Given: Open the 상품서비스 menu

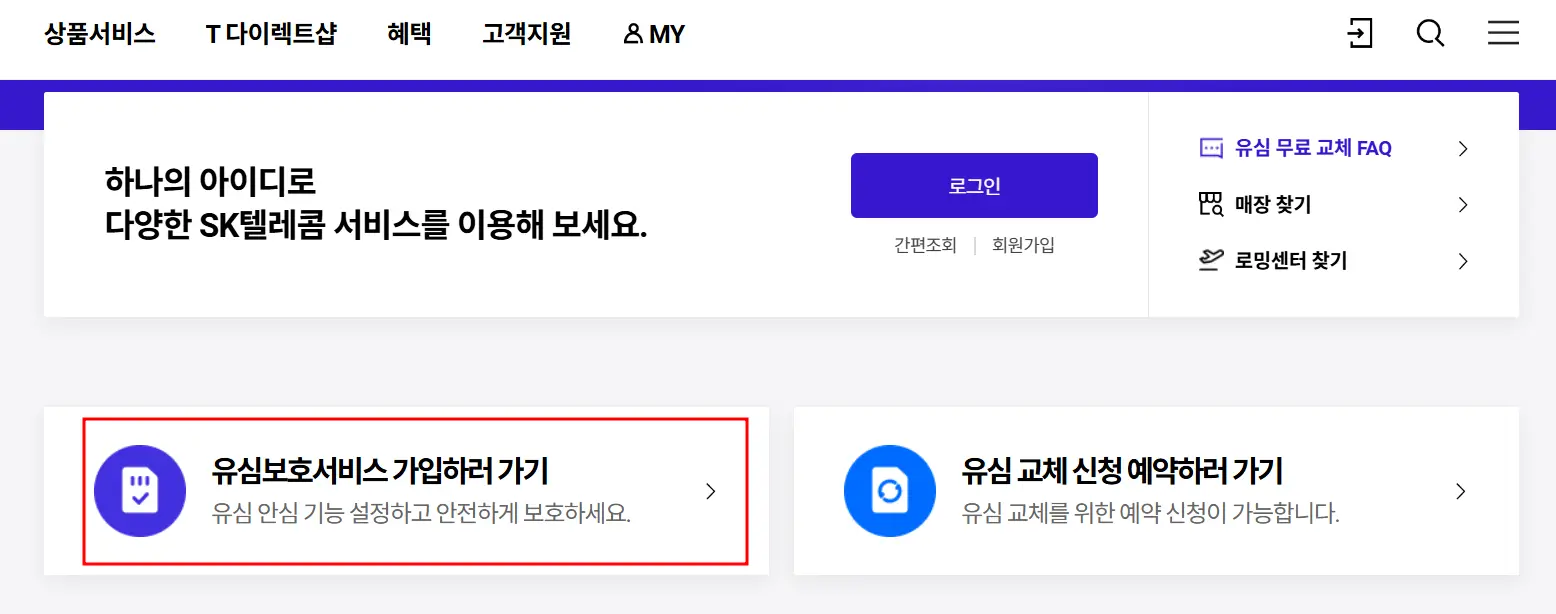Looking at the screenshot, I should [98, 33].
